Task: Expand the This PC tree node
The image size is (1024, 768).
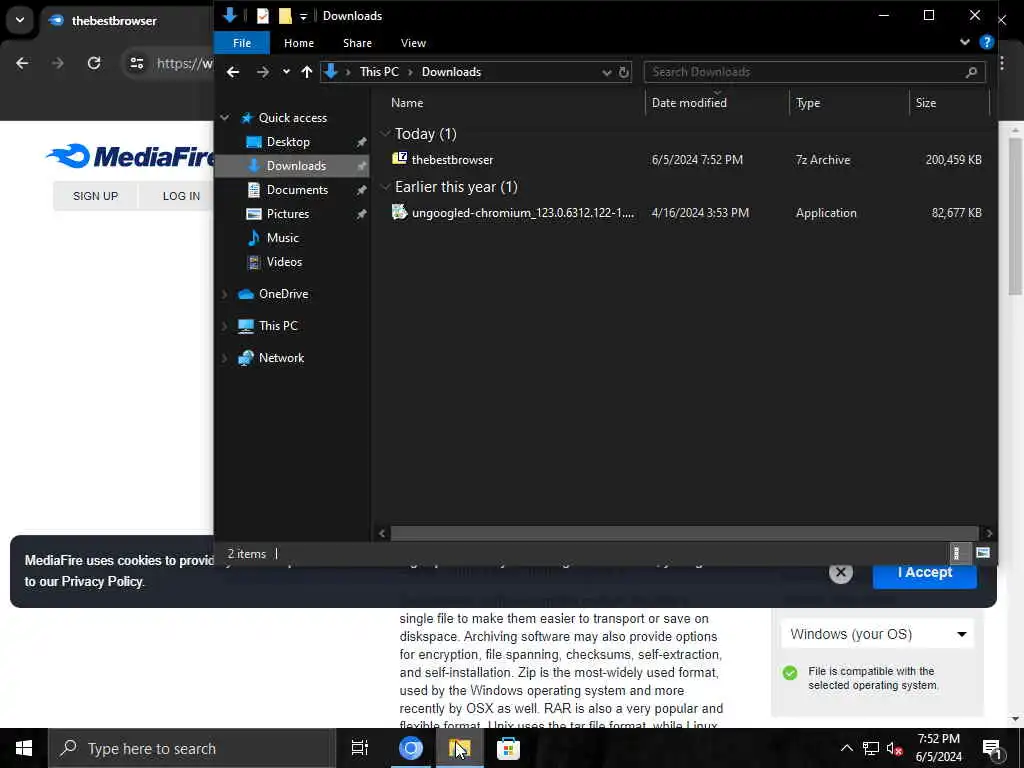Action: [225, 326]
